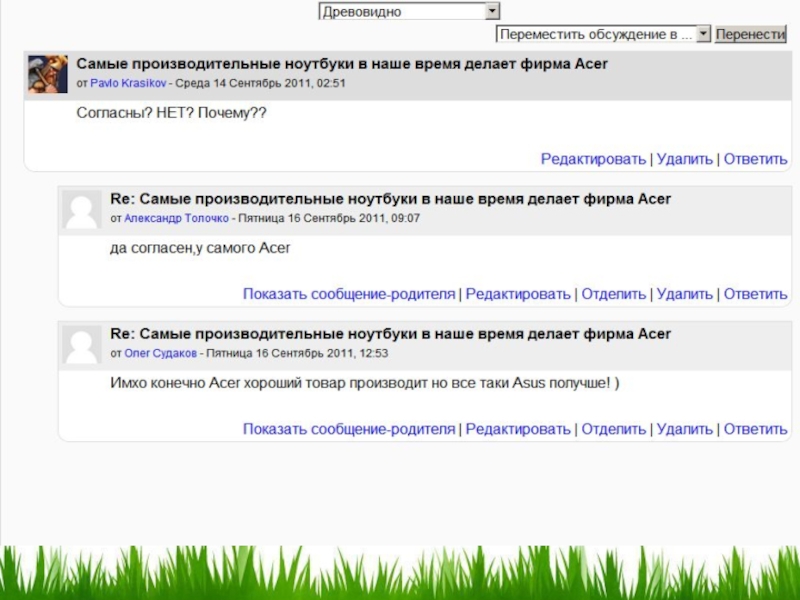The image size is (800, 600).
Task: Click Отделить in Олег Судаков's reply
Action: pos(614,429)
